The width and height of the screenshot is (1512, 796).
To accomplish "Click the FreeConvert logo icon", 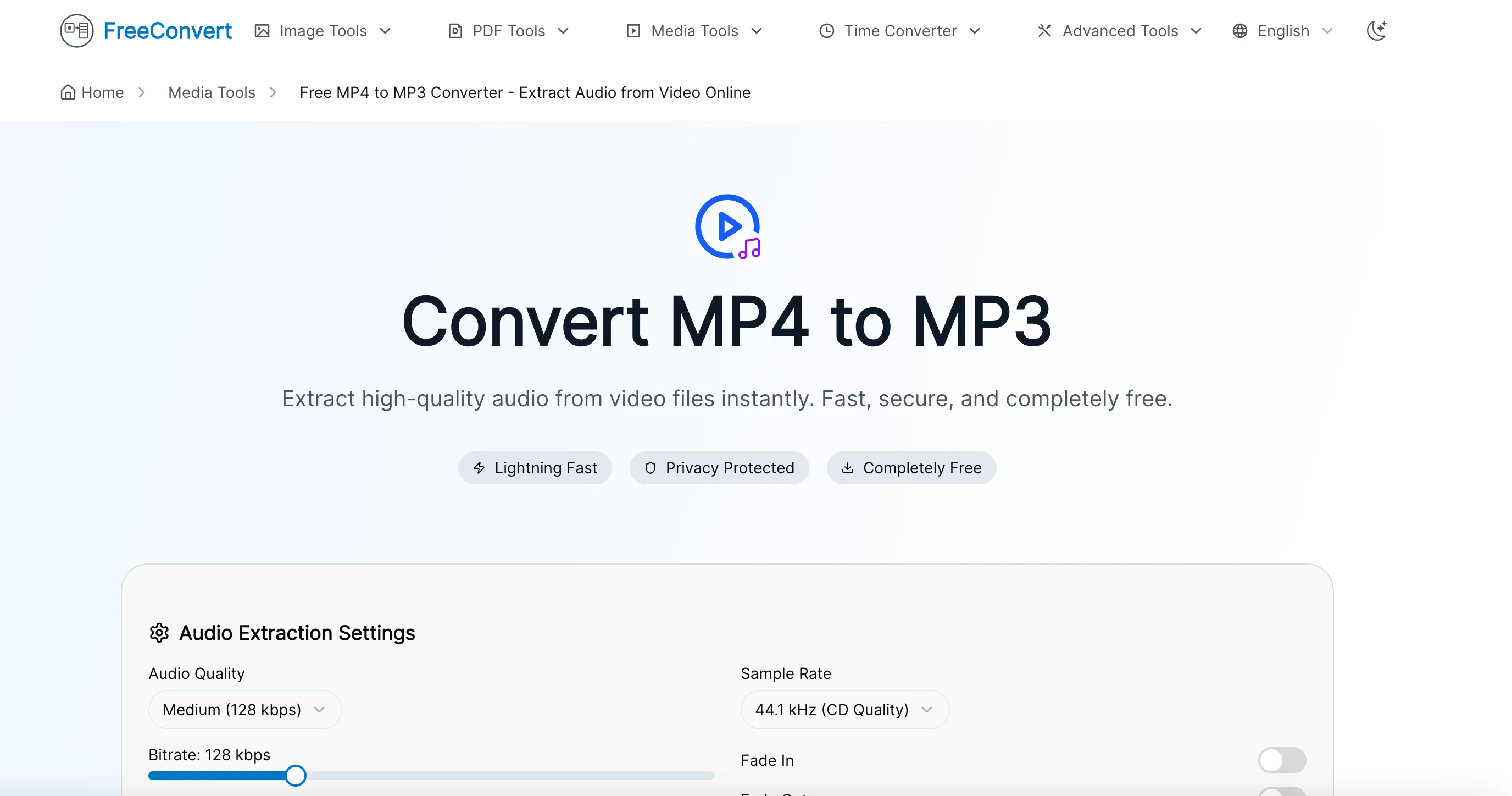I will click(x=76, y=31).
